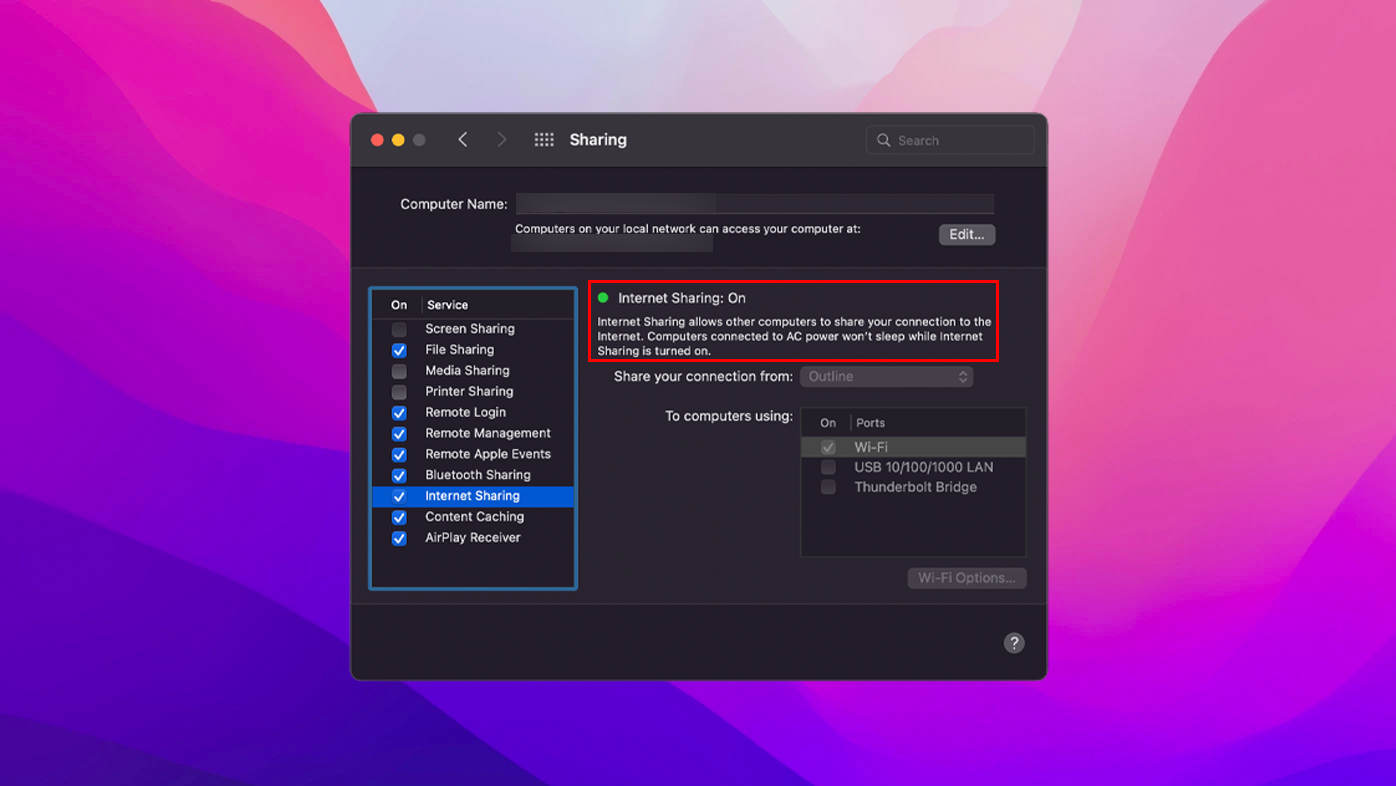
Task: Uncheck the File Sharing checkbox
Action: click(399, 350)
